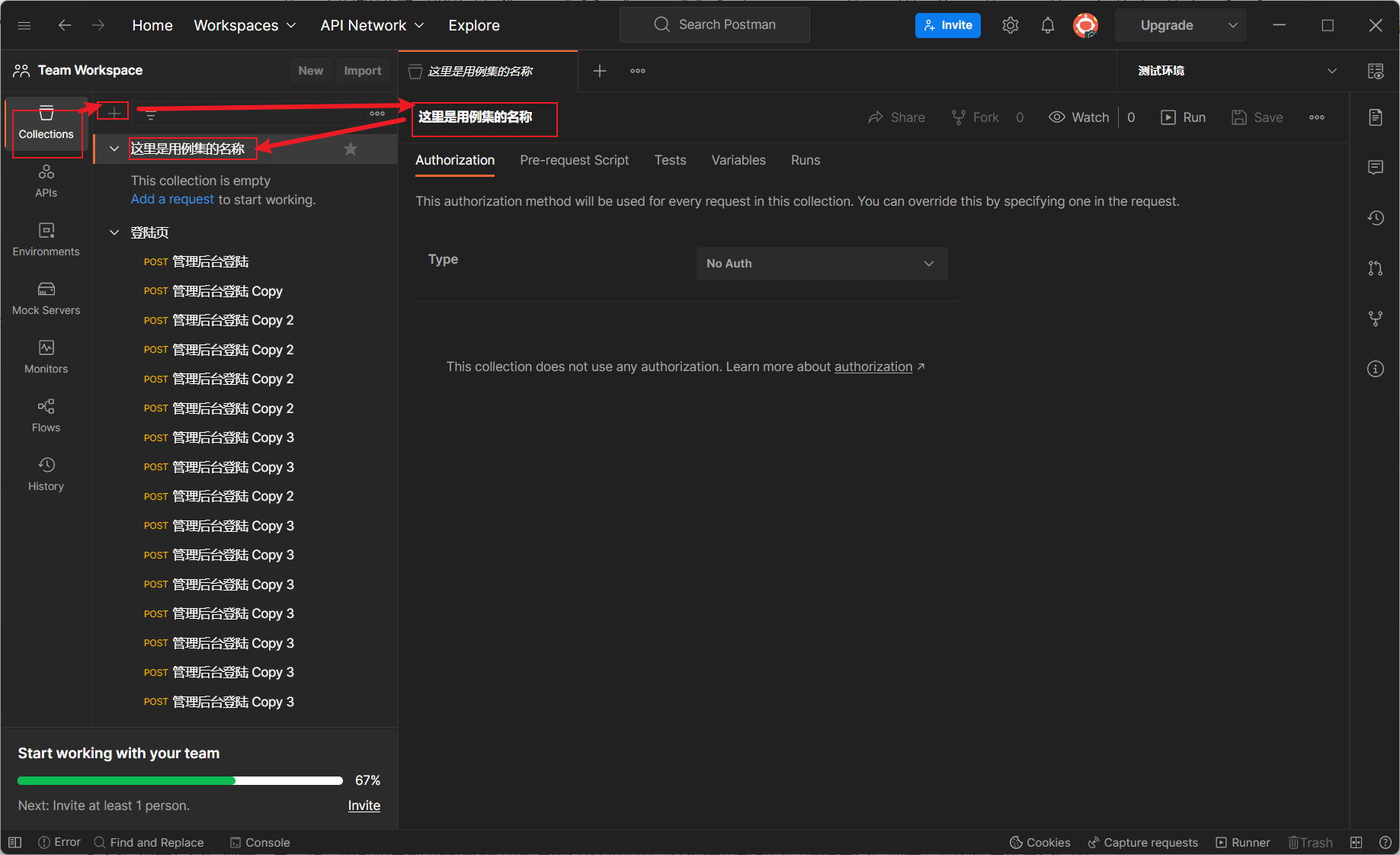
Task: Toggle the sidebar layout icon in status bar
Action: pos(15,842)
